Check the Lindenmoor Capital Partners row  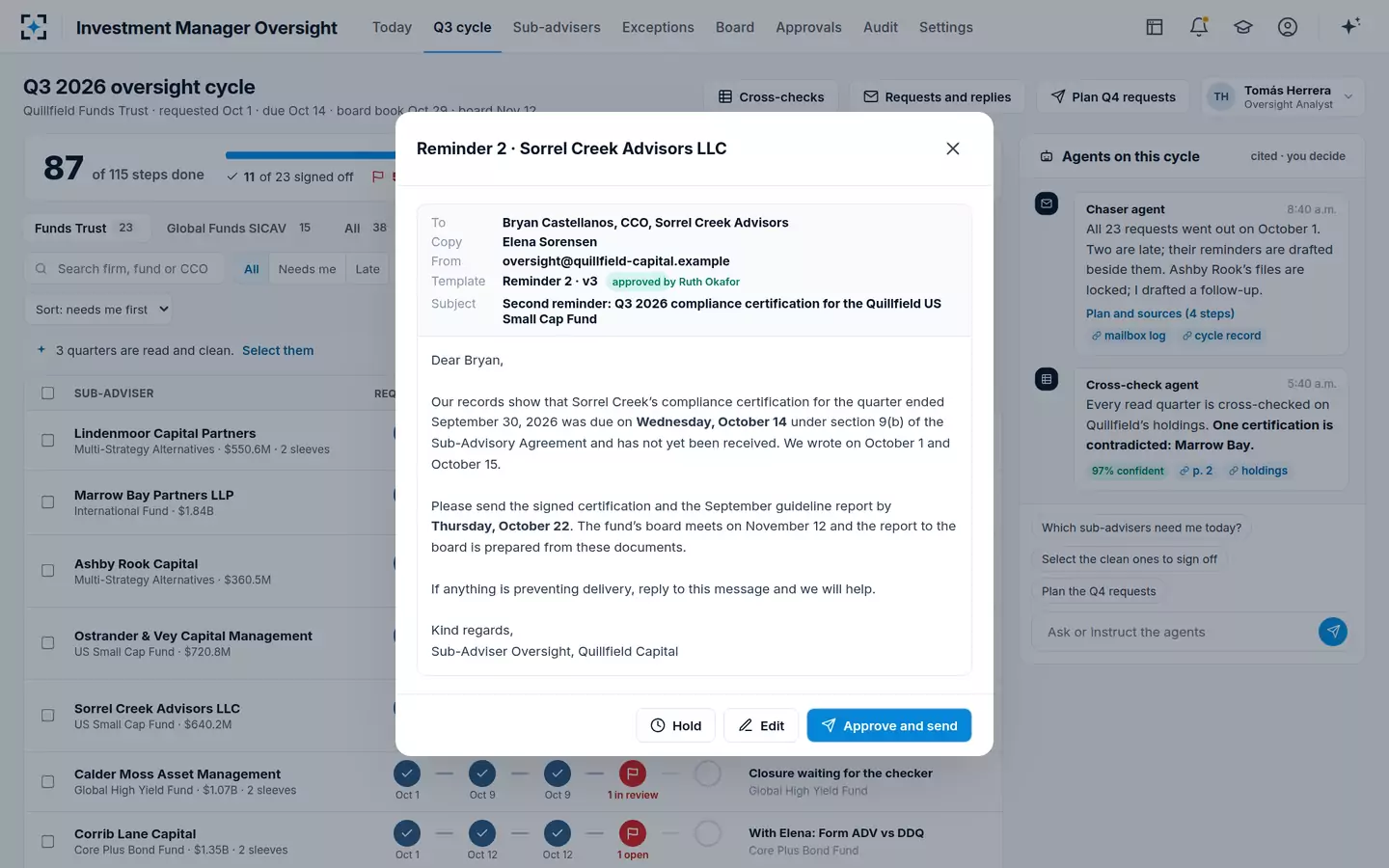pyautogui.click(x=47, y=441)
